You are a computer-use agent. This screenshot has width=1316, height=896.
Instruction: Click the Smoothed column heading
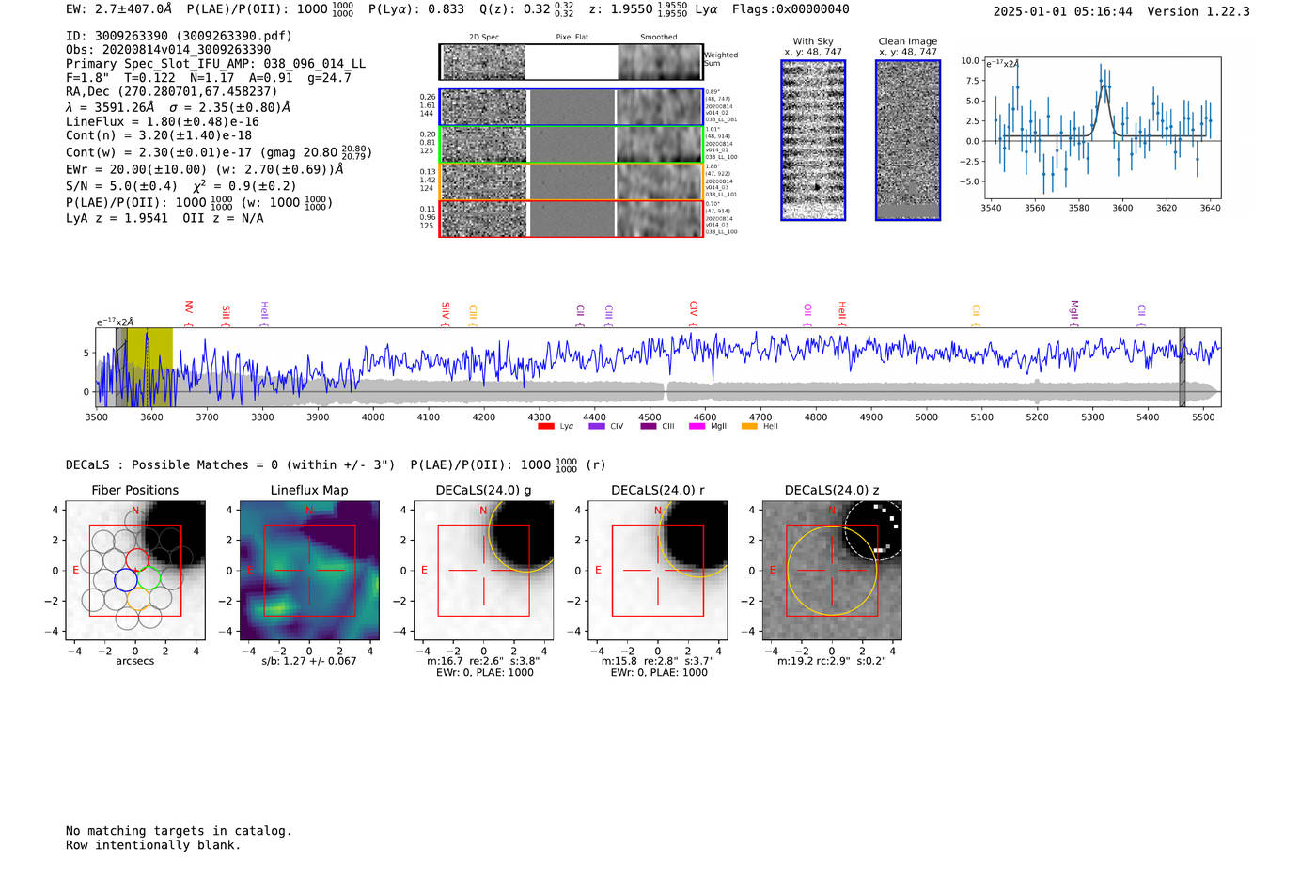[x=658, y=38]
